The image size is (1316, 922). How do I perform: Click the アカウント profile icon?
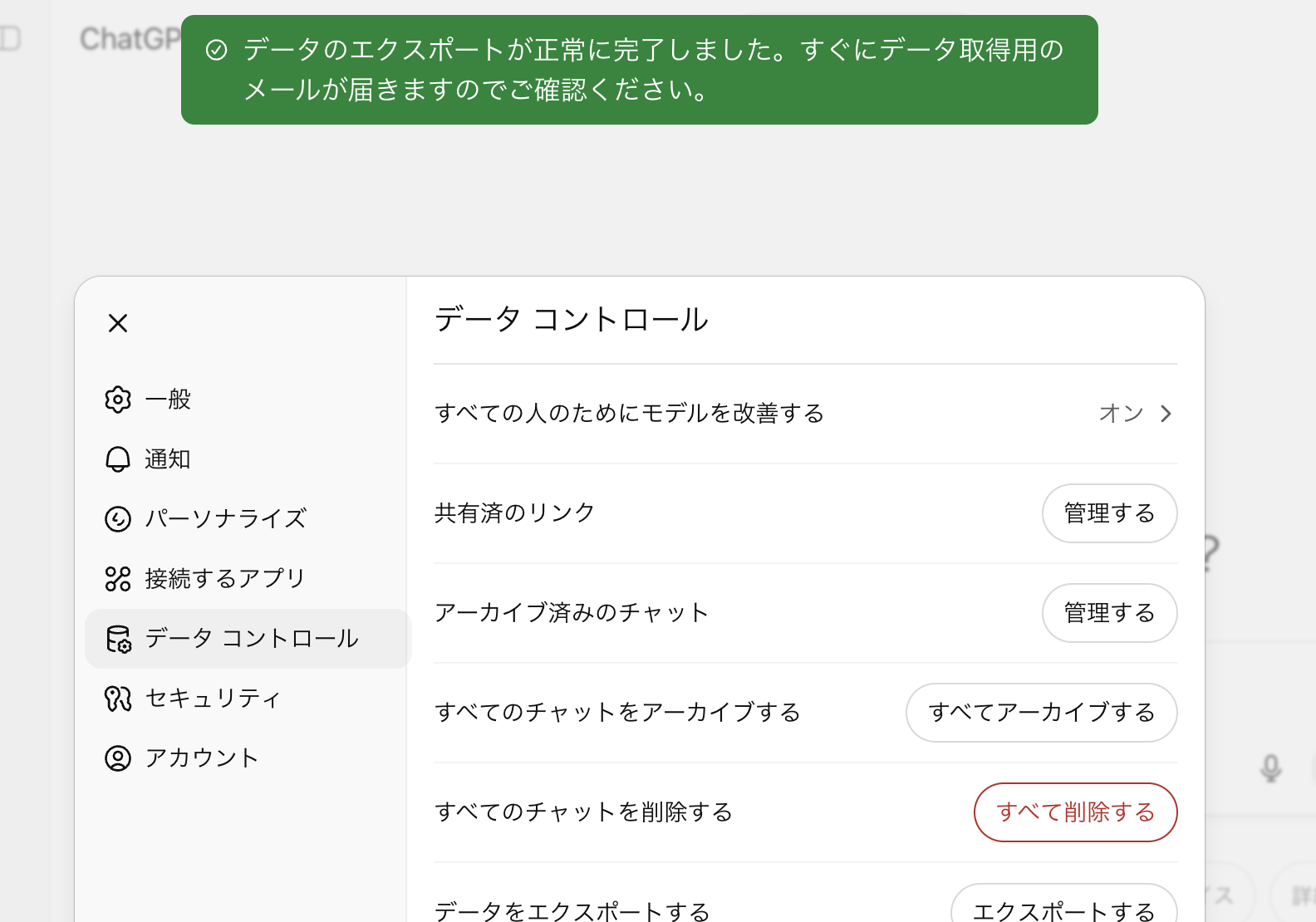[118, 758]
